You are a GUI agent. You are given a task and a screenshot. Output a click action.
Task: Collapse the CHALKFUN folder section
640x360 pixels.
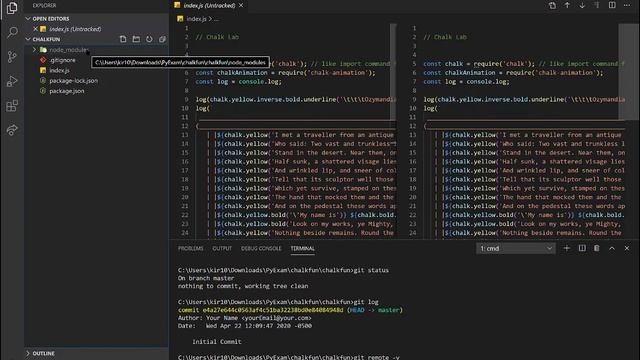pyautogui.click(x=28, y=39)
